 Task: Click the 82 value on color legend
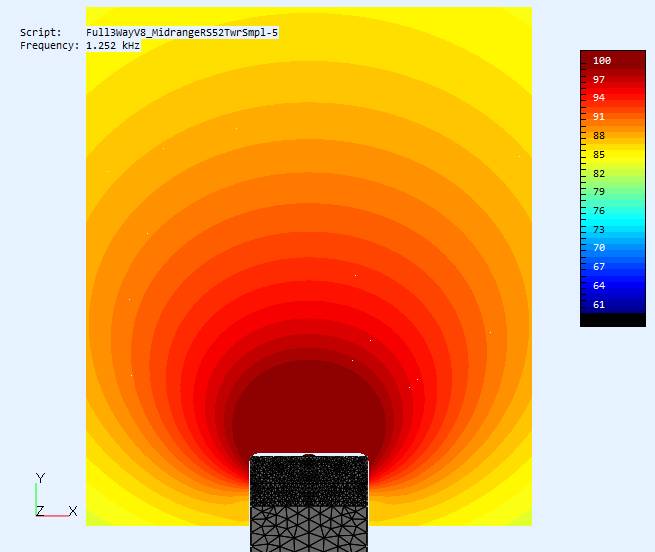pos(599,173)
